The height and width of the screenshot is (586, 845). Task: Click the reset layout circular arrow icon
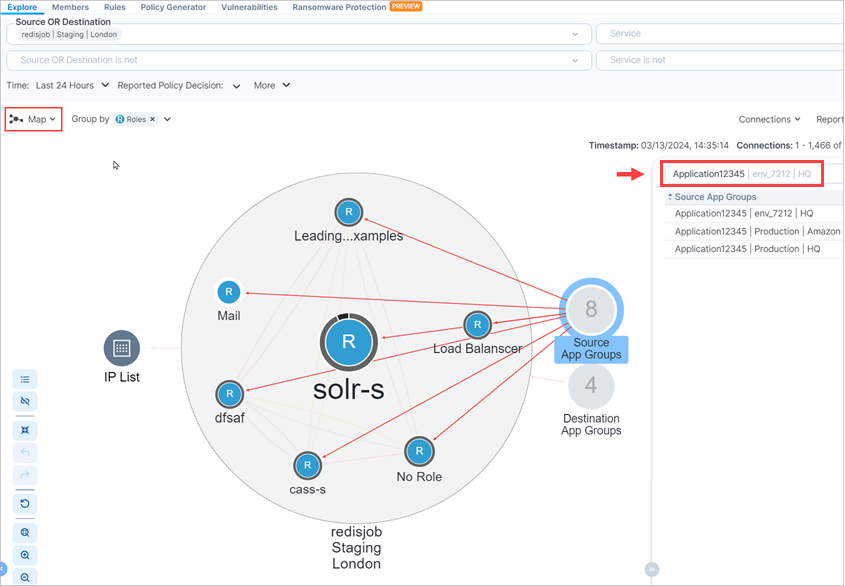pos(26,502)
